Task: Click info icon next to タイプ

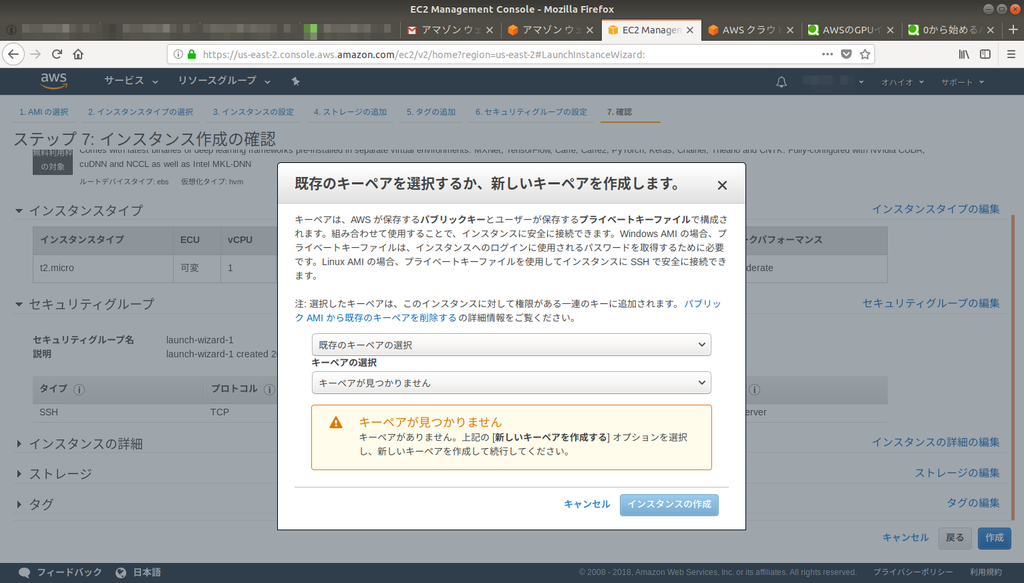Action: pos(79,390)
